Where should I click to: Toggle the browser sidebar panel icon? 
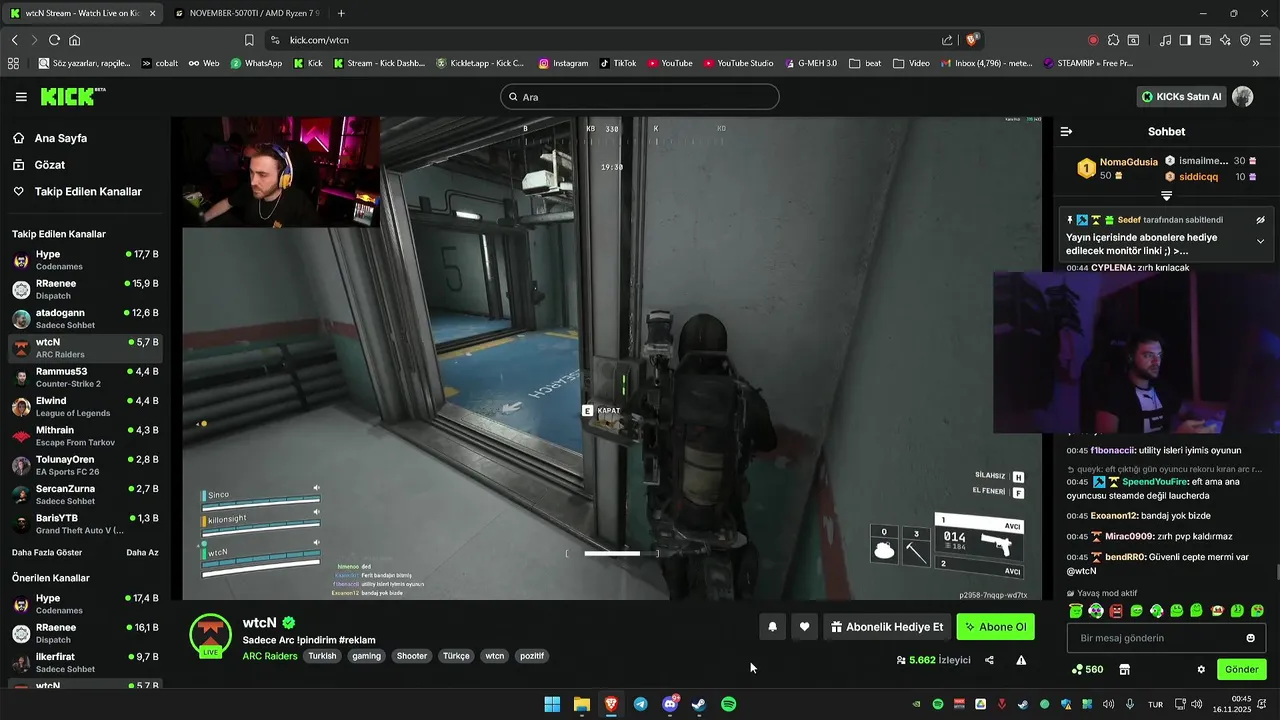point(1184,40)
